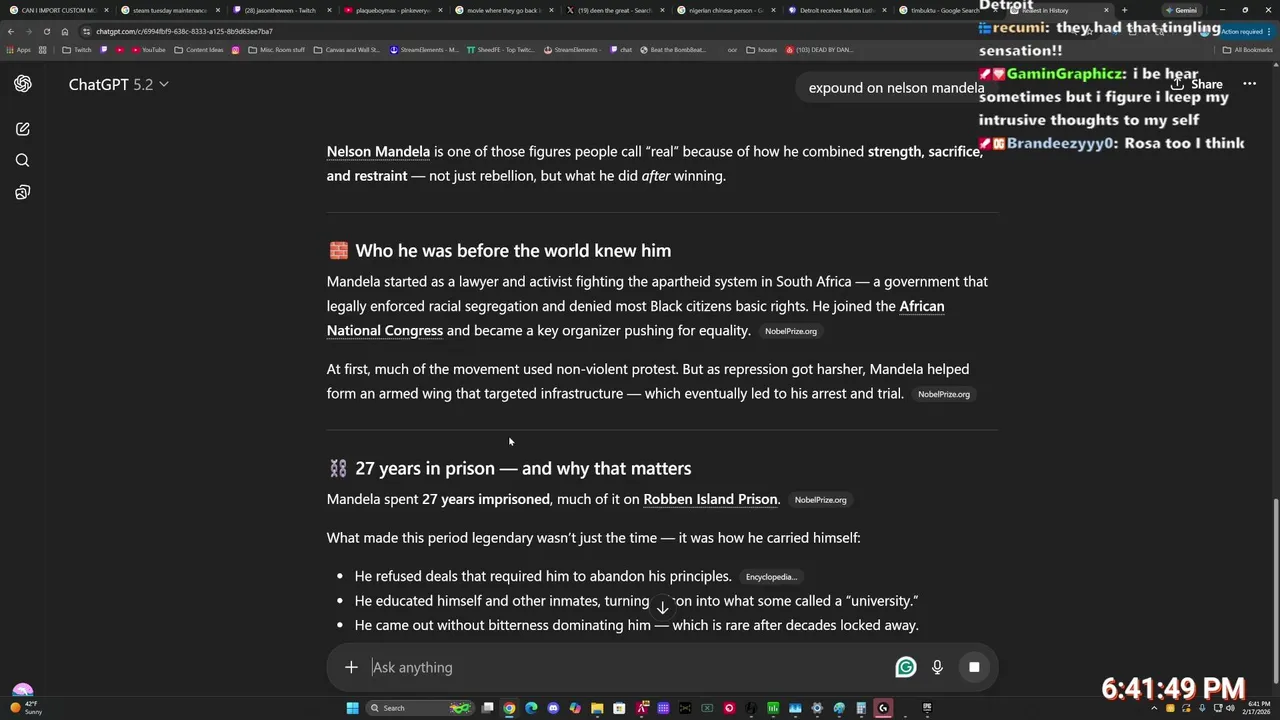Open the Robben Island Prison link

(x=710, y=499)
